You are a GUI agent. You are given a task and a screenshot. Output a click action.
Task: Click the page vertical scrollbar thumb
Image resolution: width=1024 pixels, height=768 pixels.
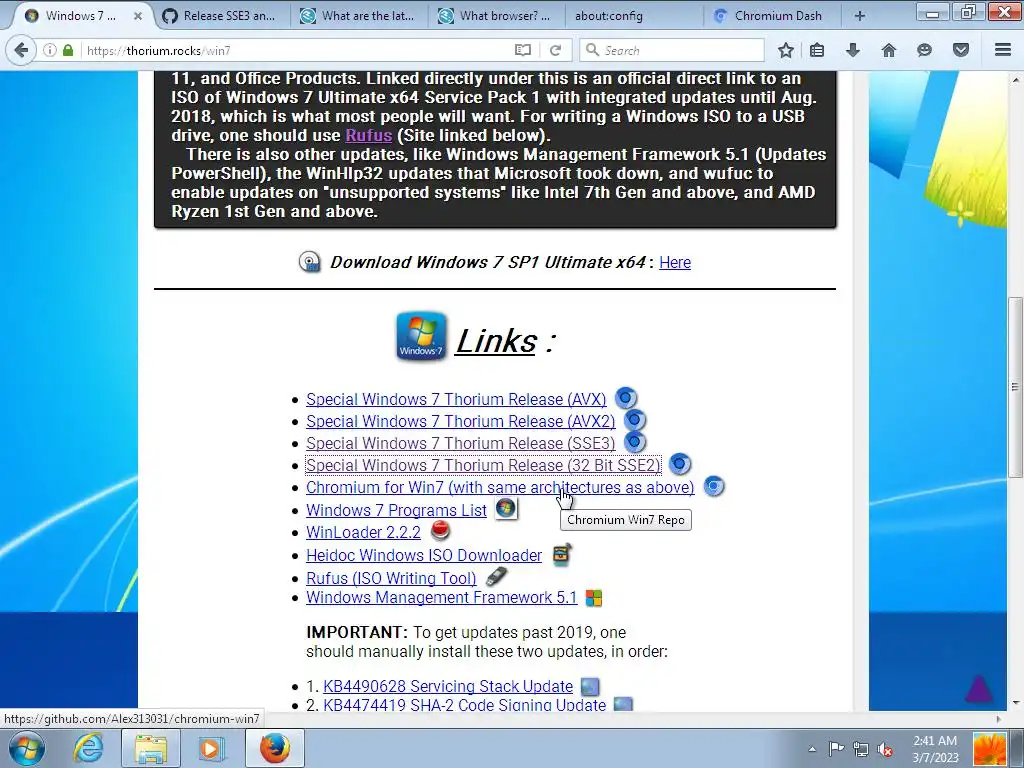tap(1015, 385)
